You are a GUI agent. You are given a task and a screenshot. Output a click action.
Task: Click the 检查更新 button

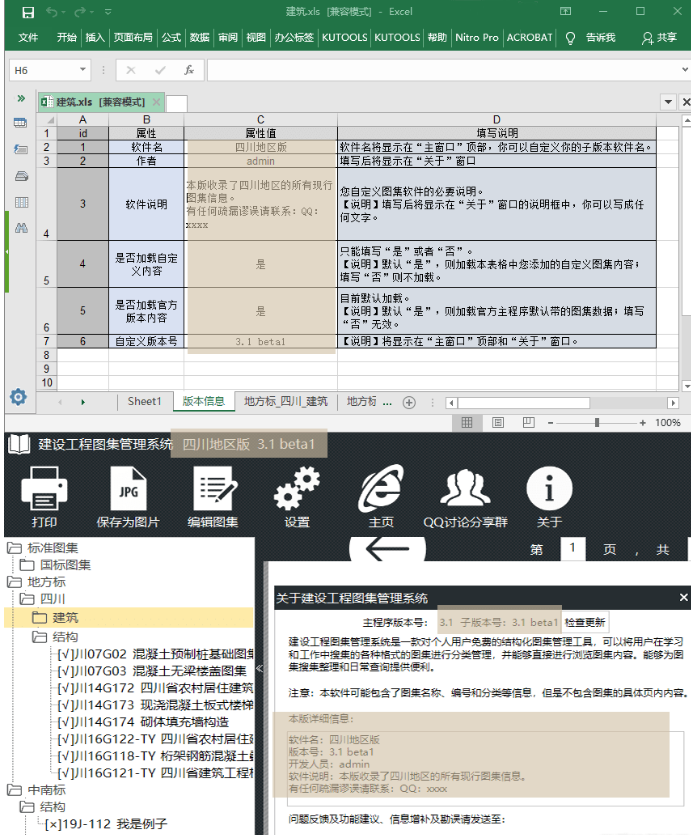[585, 622]
